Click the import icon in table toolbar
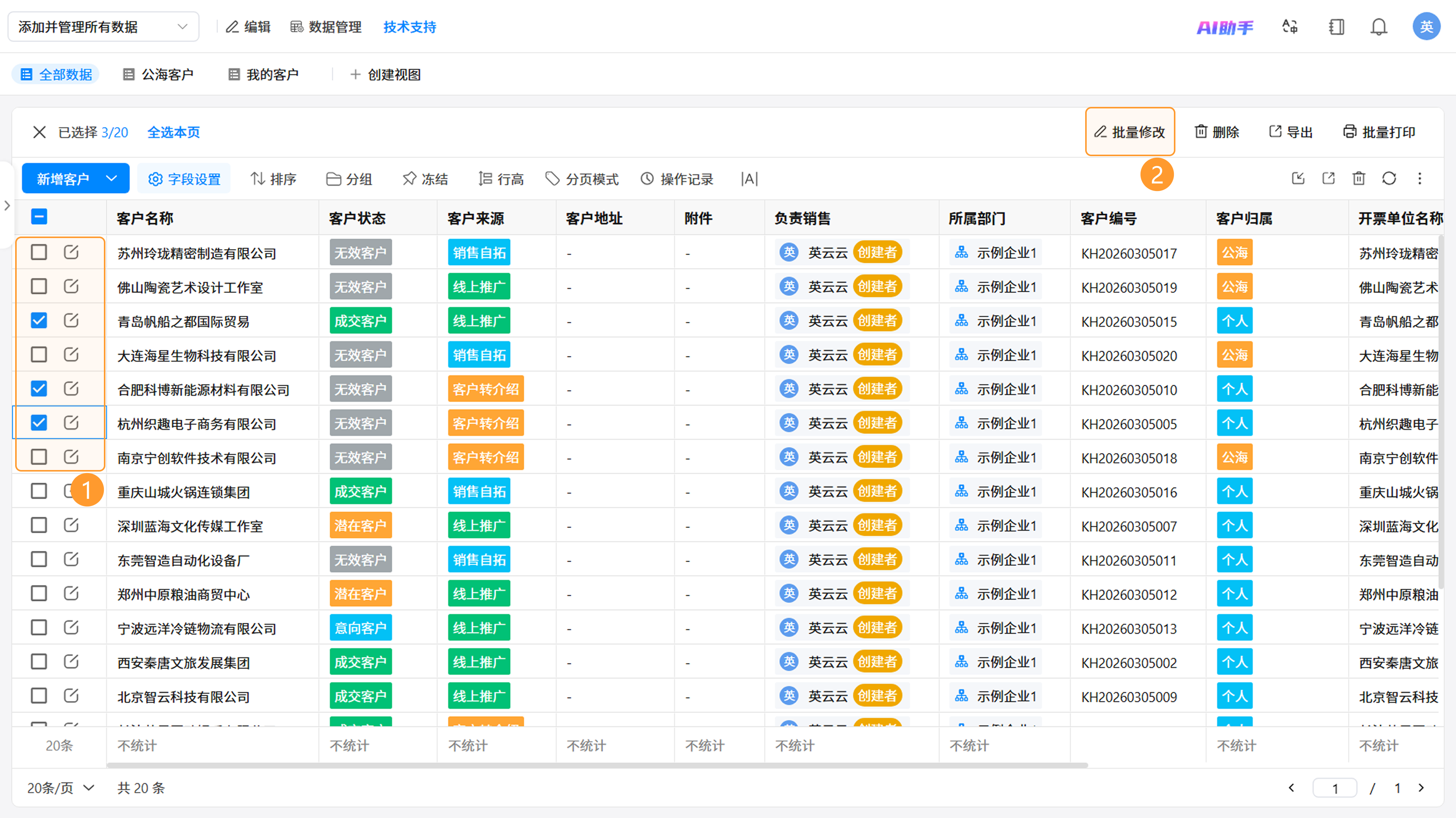 click(x=1298, y=179)
